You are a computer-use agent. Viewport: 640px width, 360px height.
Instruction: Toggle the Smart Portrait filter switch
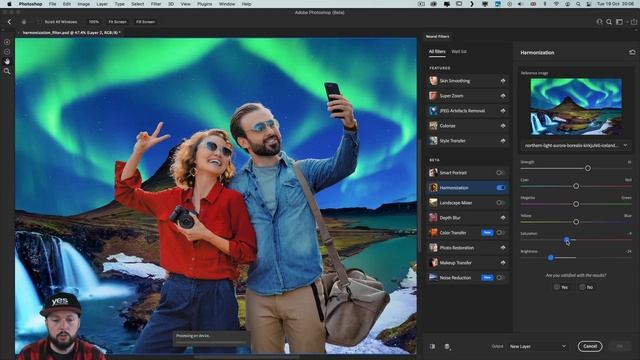click(x=500, y=173)
